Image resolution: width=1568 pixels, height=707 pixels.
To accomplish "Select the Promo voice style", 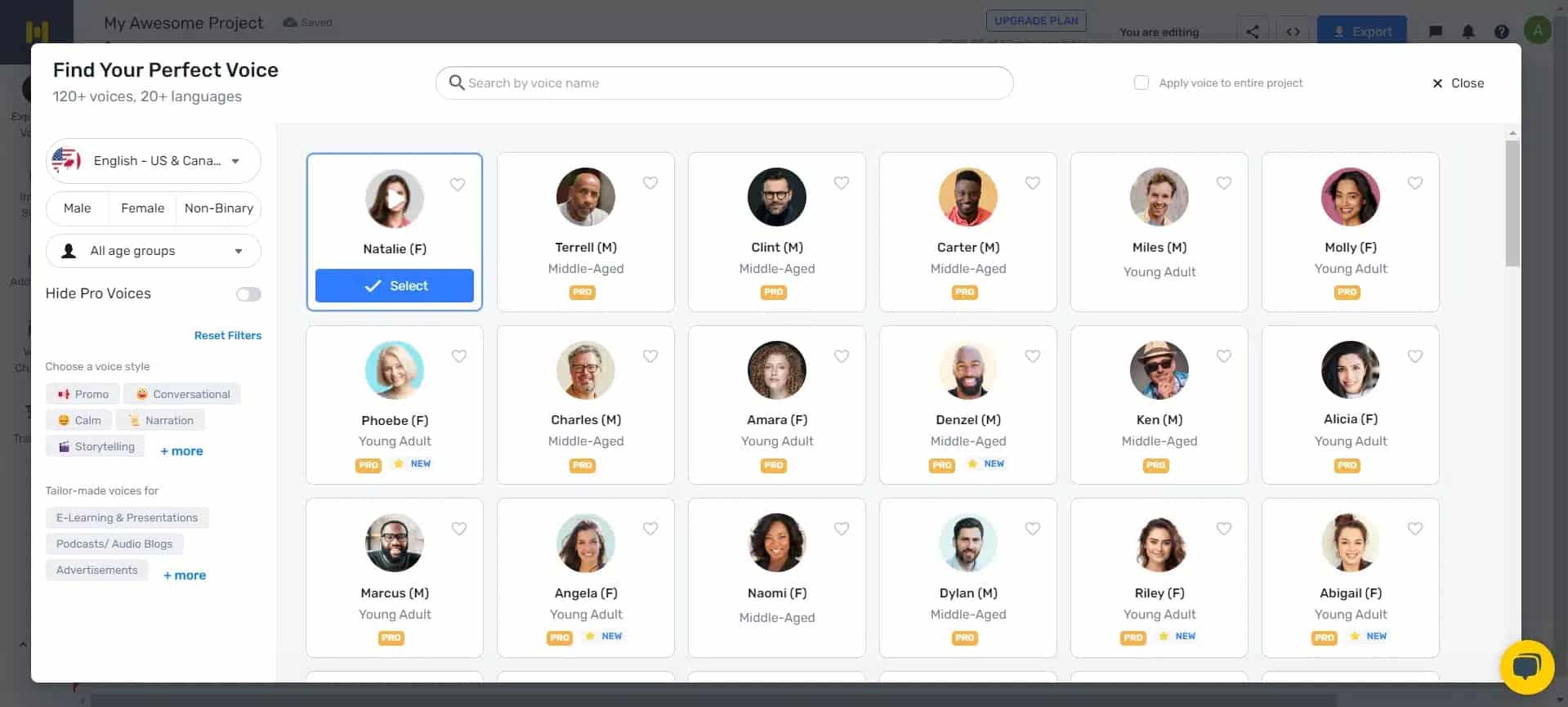I will (x=83, y=394).
